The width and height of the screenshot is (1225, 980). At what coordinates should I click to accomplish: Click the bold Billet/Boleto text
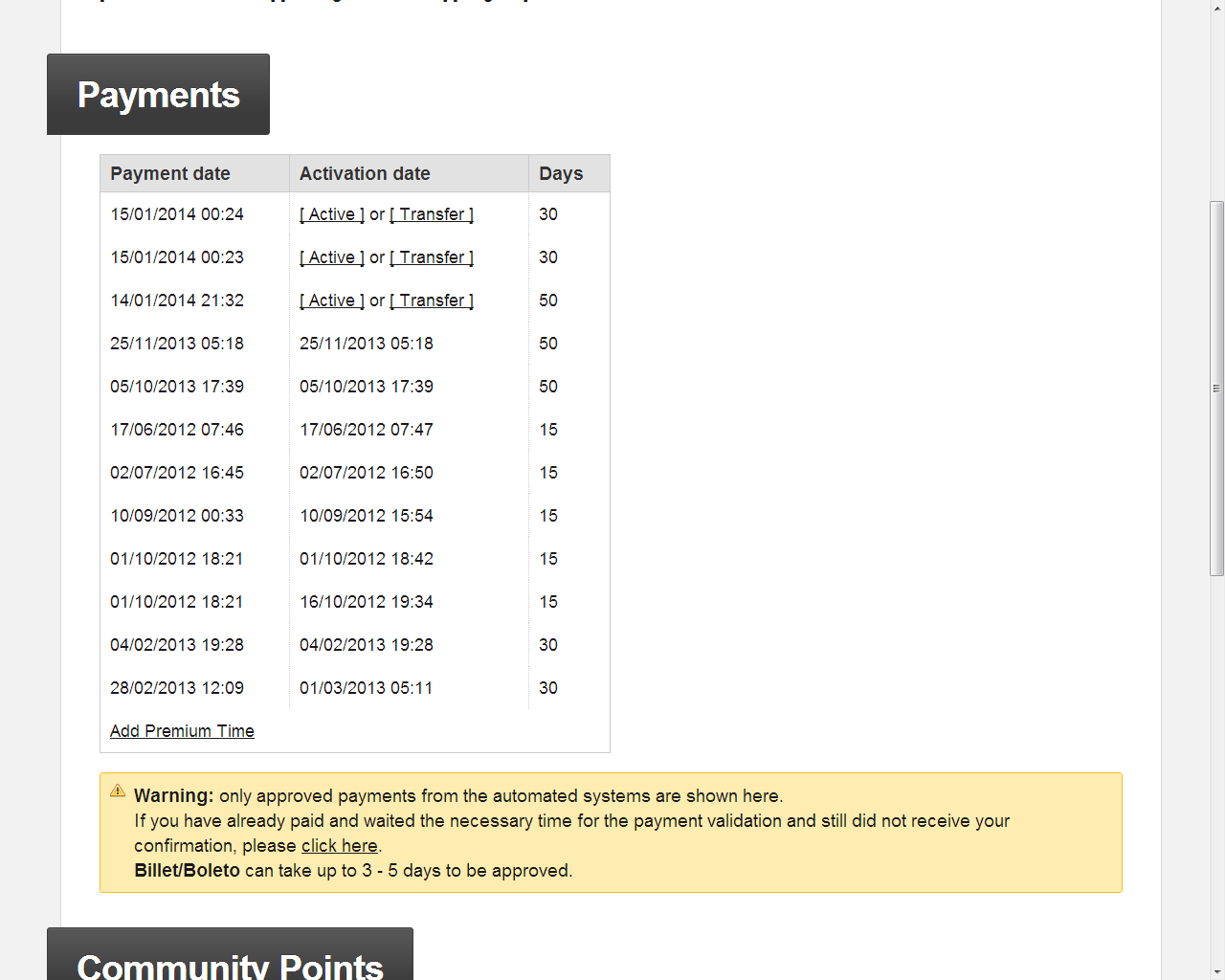point(187,871)
